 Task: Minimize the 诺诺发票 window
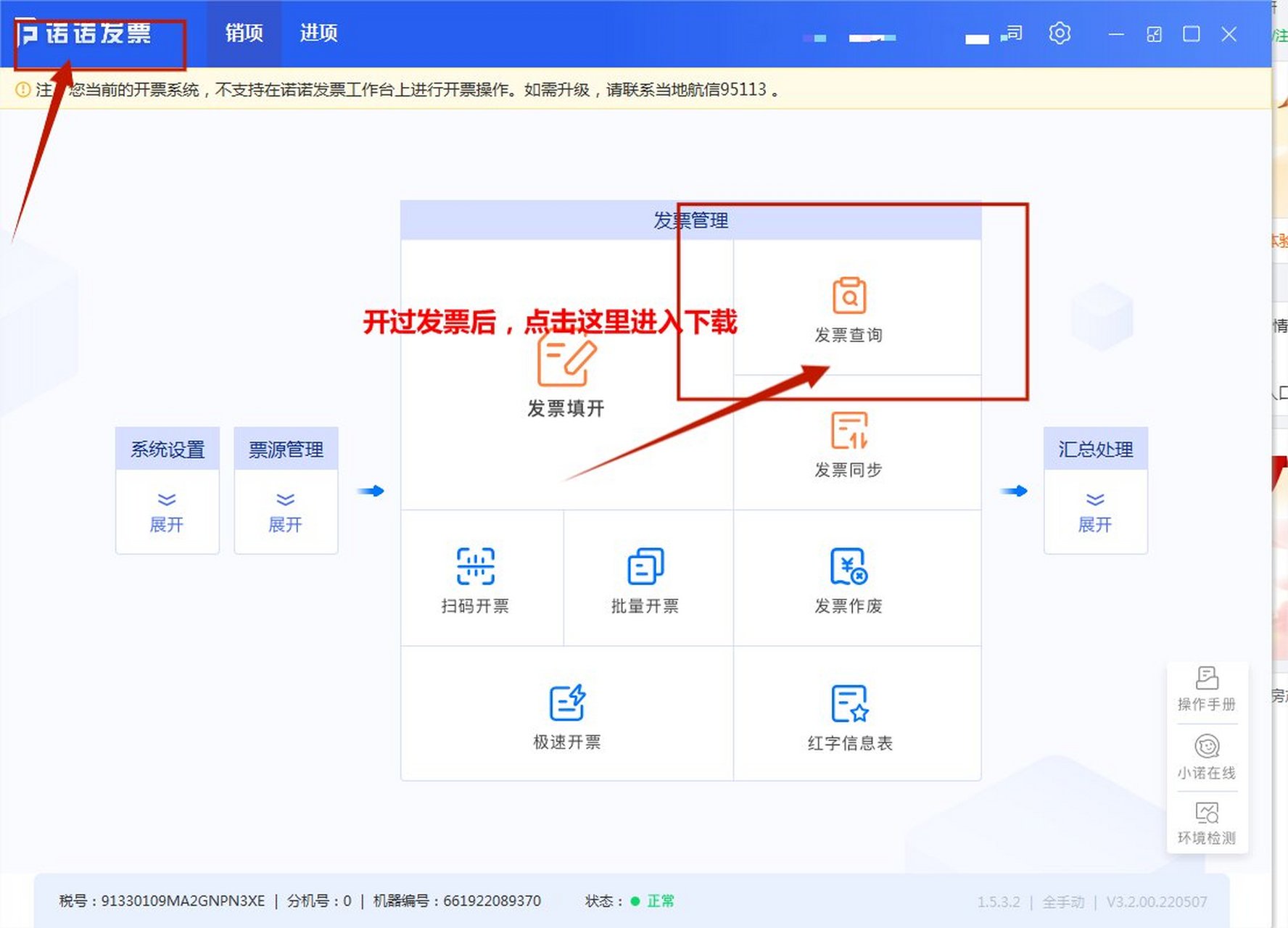[x=1116, y=34]
